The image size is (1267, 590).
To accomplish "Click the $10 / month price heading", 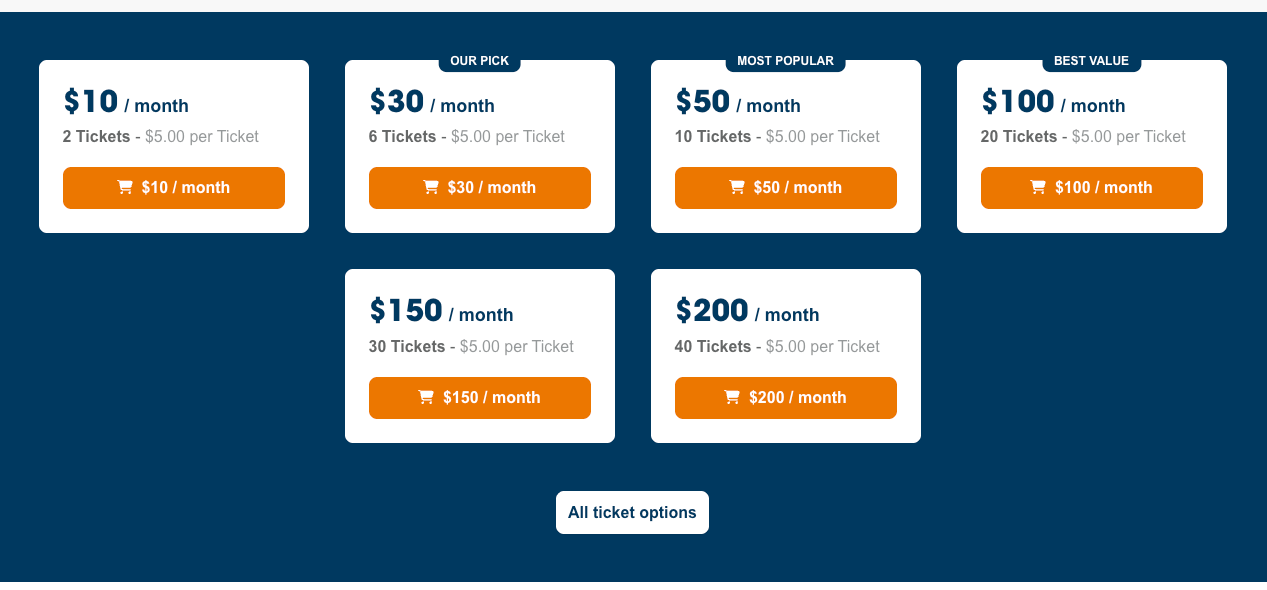I will pos(126,103).
